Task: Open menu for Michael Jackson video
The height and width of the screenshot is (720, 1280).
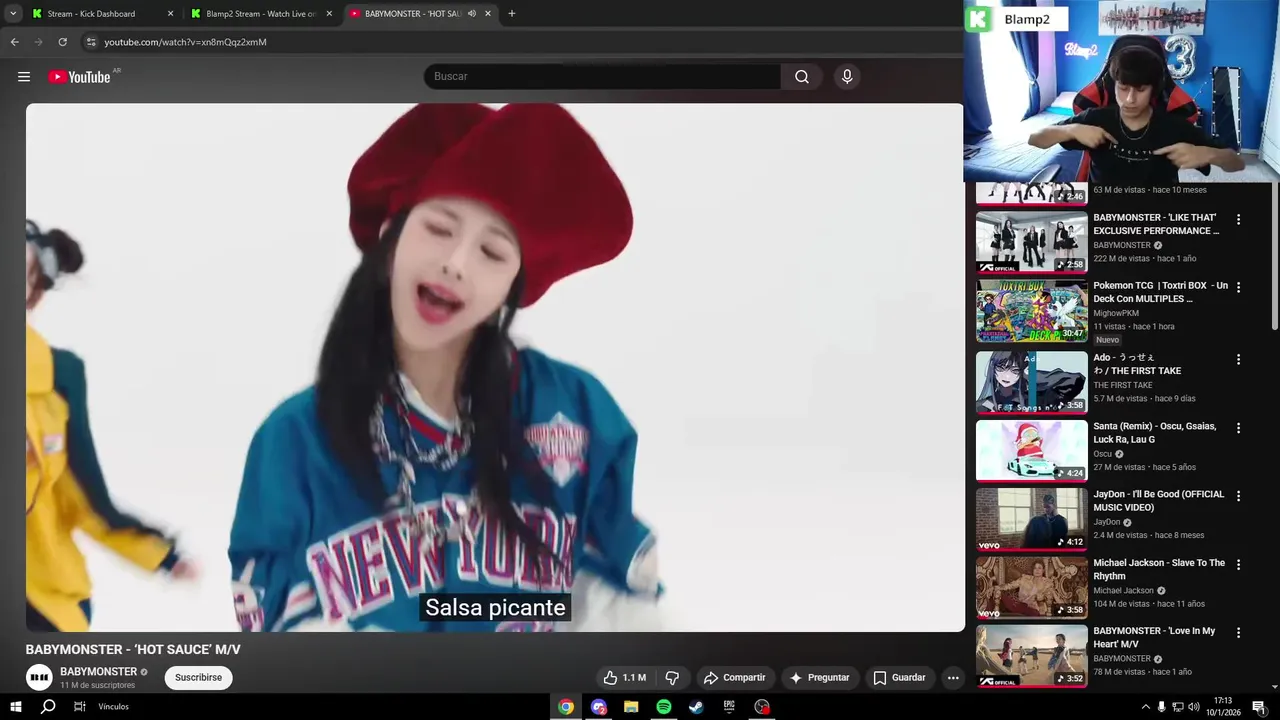Action: pyautogui.click(x=1238, y=564)
